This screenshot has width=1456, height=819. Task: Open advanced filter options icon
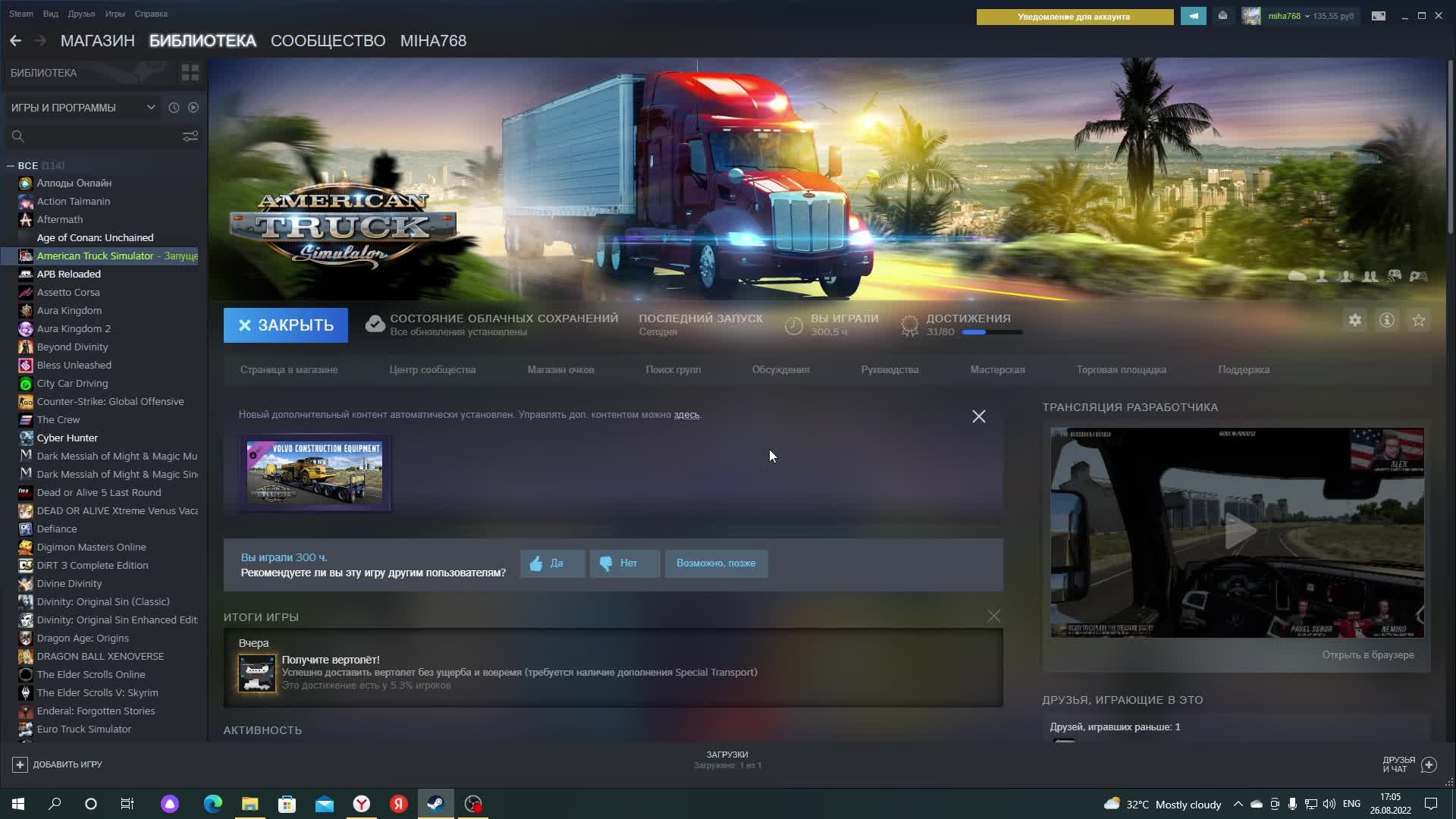[190, 136]
